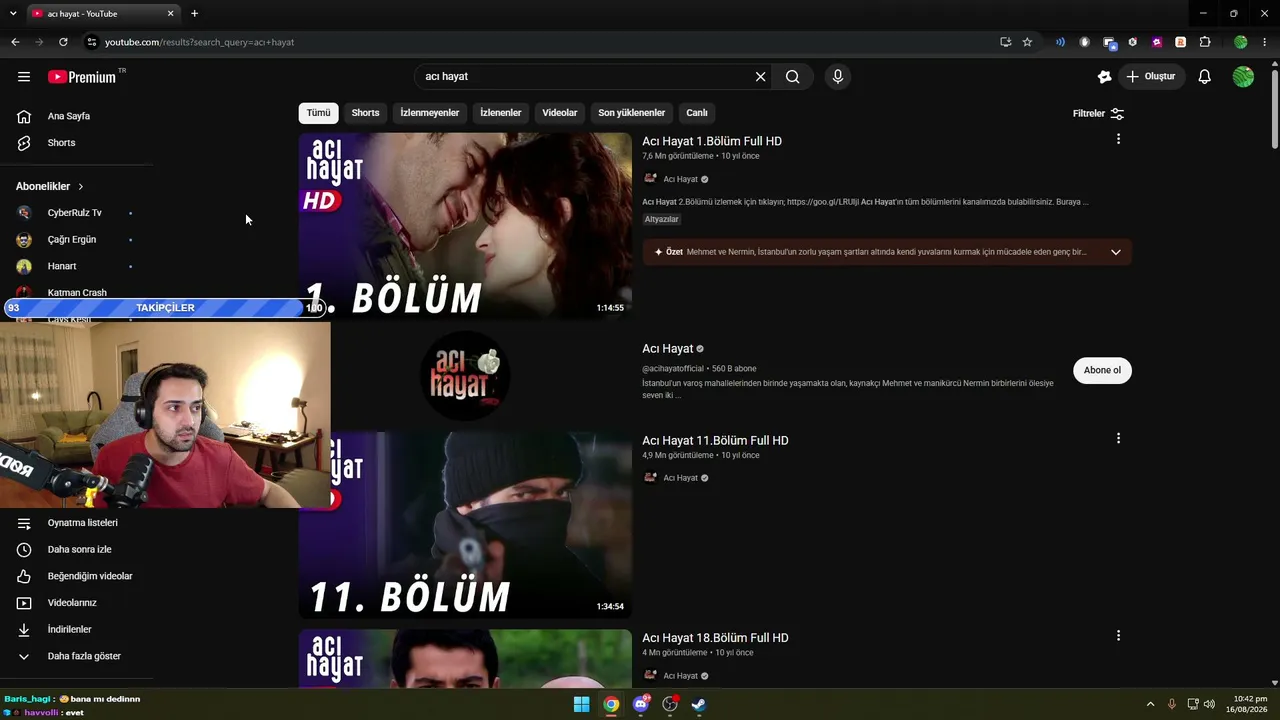Expand the Özet summary of 1.Bölüm
This screenshot has height=720, width=1280.
coord(1116,252)
